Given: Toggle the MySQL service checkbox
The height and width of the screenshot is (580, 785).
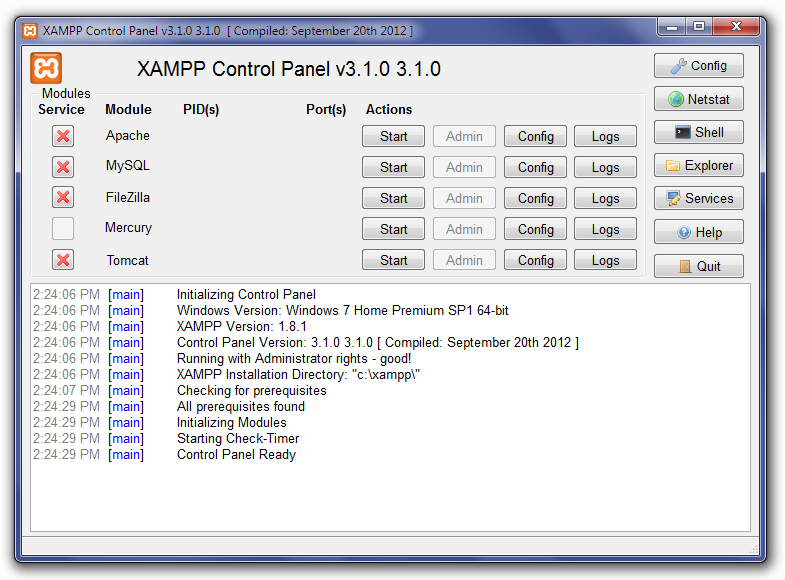Looking at the screenshot, I should (63, 167).
